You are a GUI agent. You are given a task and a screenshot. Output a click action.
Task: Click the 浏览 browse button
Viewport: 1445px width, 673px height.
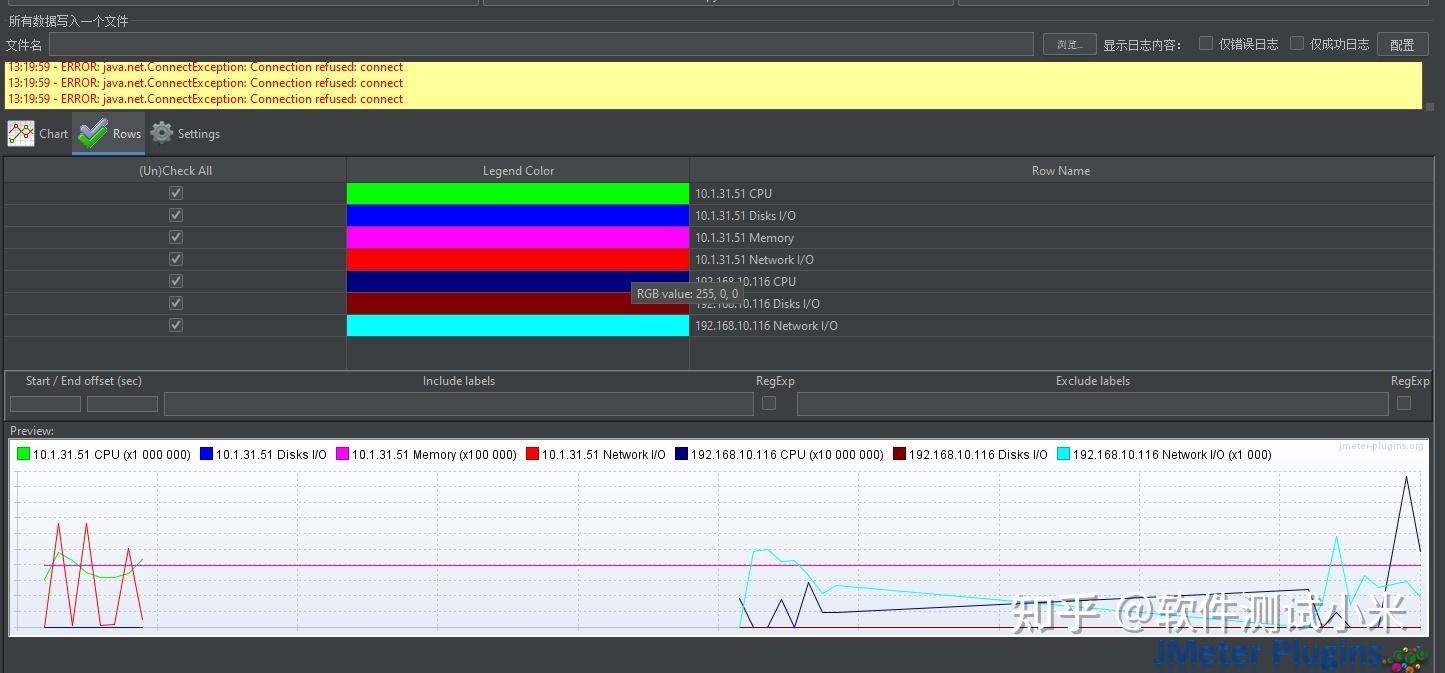1070,44
